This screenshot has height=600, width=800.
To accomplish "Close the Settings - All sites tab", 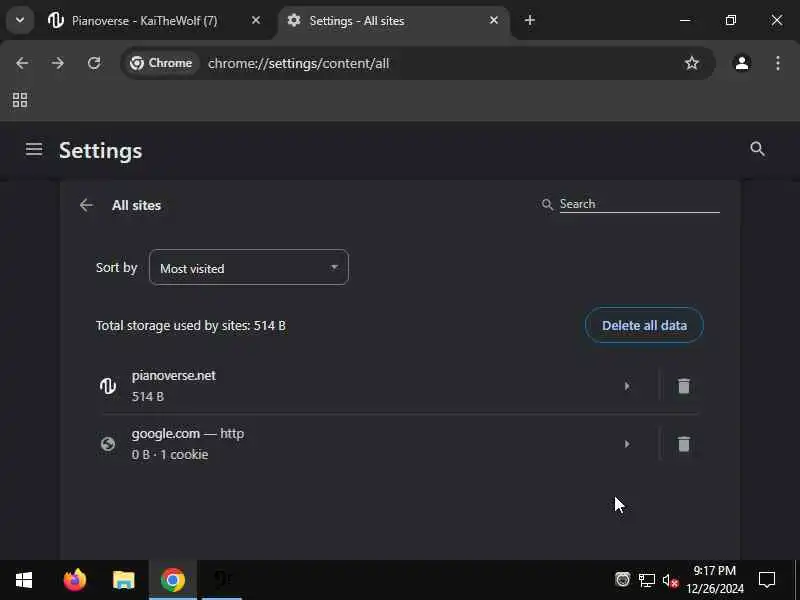I will pos(493,20).
